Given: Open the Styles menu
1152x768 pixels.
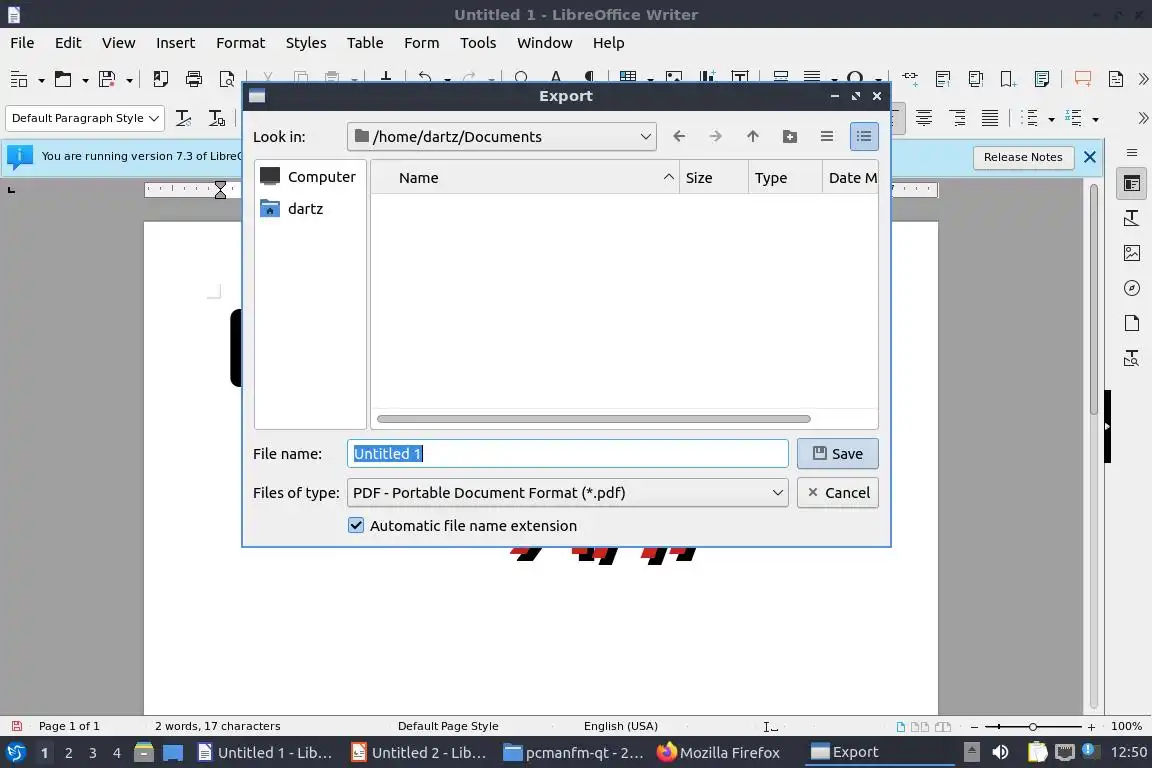Looking at the screenshot, I should [x=306, y=43].
